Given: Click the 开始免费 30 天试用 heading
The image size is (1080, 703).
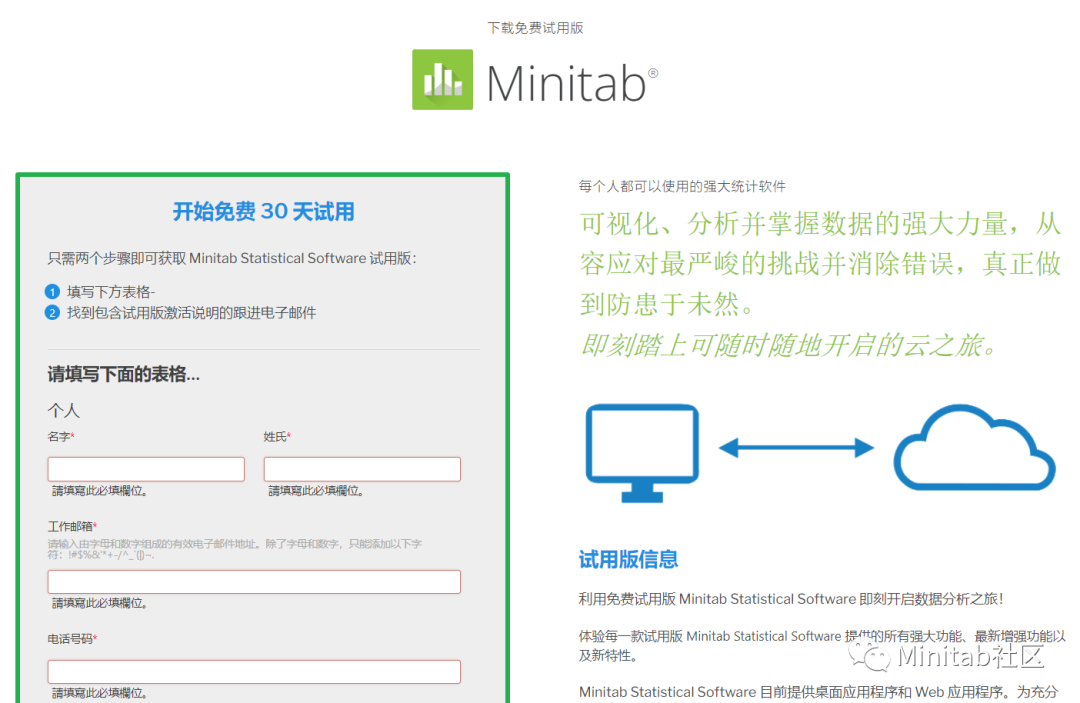Looking at the screenshot, I should [x=262, y=212].
